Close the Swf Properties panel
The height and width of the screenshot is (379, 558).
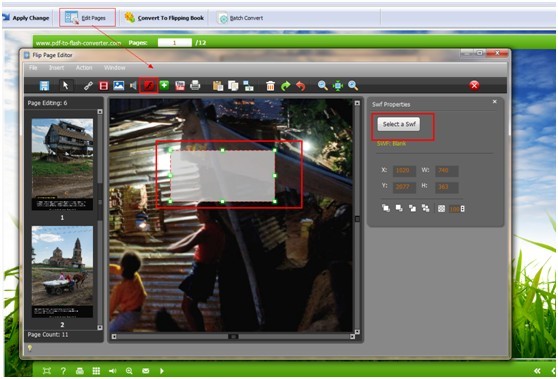pyautogui.click(x=494, y=101)
